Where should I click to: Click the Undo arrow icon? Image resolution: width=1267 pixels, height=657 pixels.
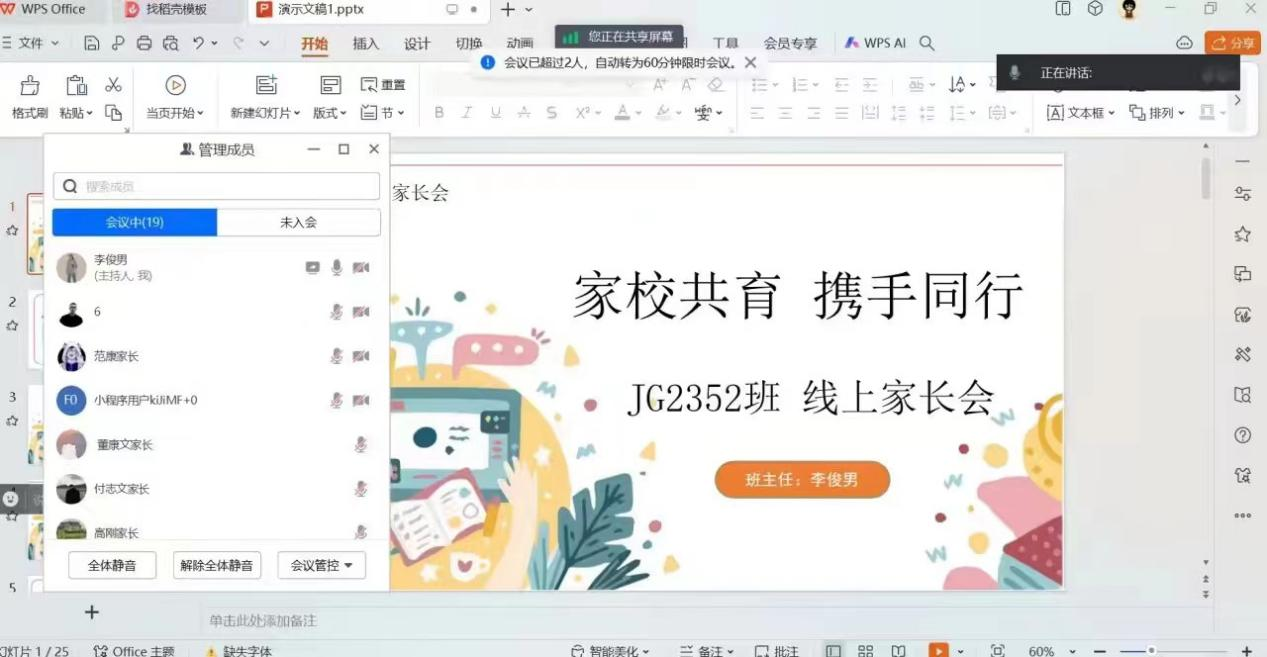(199, 43)
